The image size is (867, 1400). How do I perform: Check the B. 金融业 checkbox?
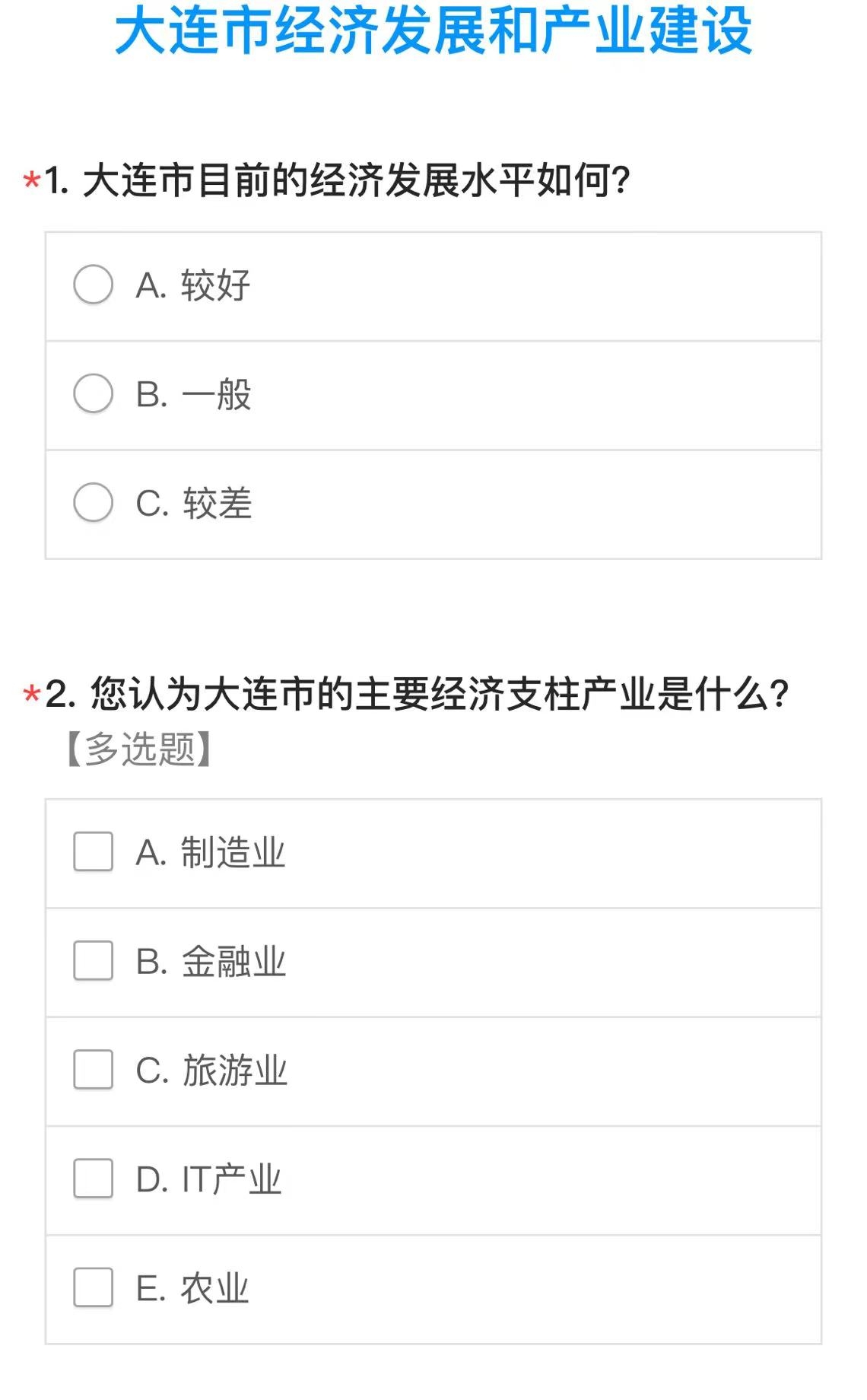click(x=94, y=960)
